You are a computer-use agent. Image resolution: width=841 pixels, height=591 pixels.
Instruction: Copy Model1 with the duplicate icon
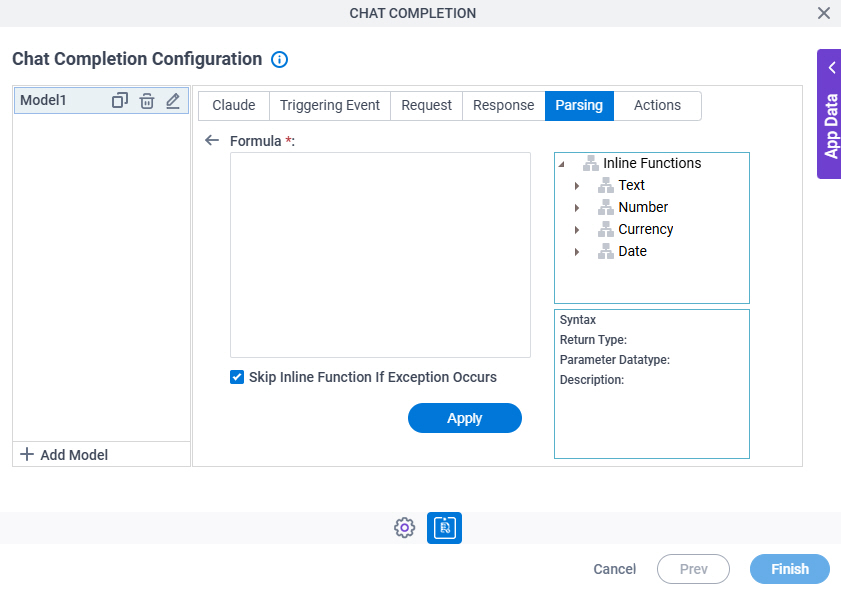120,100
